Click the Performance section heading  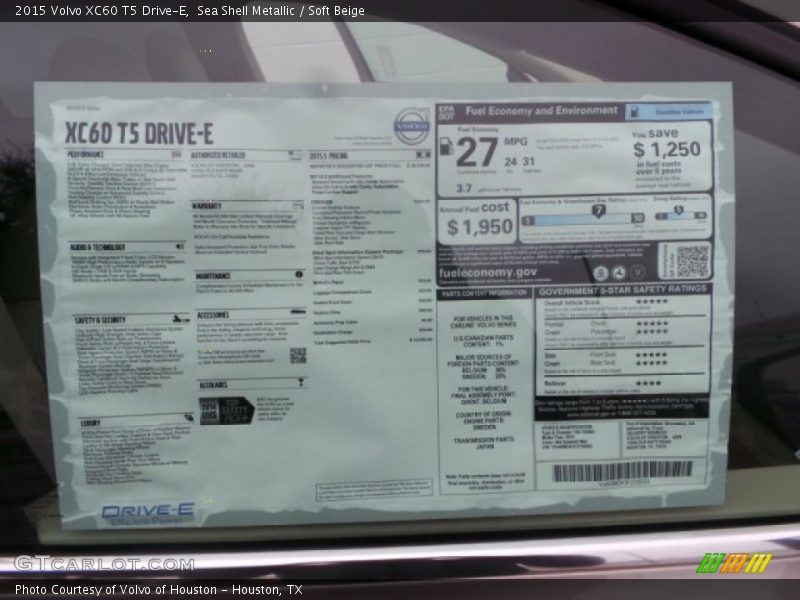86,154
